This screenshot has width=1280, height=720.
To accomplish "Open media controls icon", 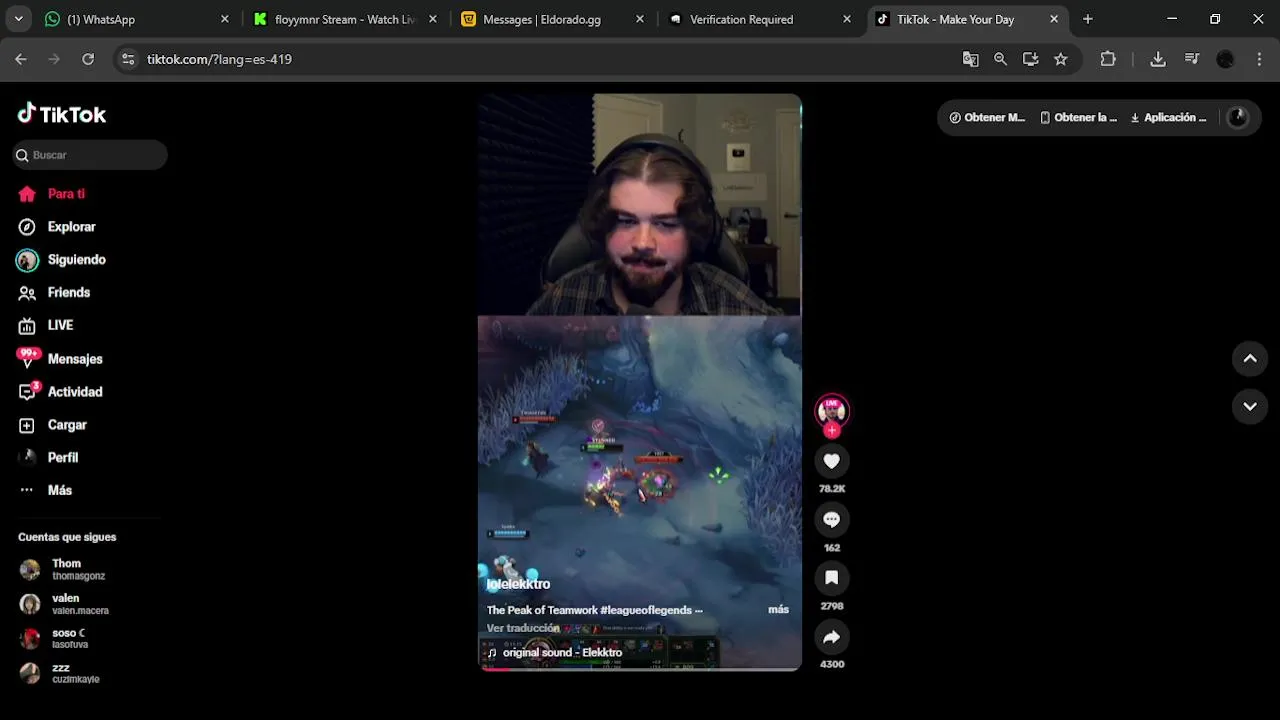I will (x=1192, y=59).
